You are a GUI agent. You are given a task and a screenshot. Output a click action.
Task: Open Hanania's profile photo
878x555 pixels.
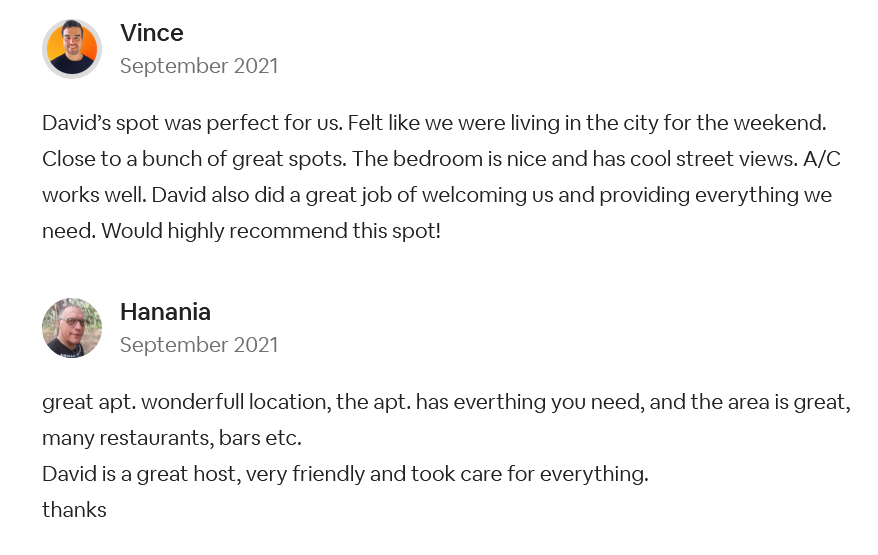click(72, 328)
